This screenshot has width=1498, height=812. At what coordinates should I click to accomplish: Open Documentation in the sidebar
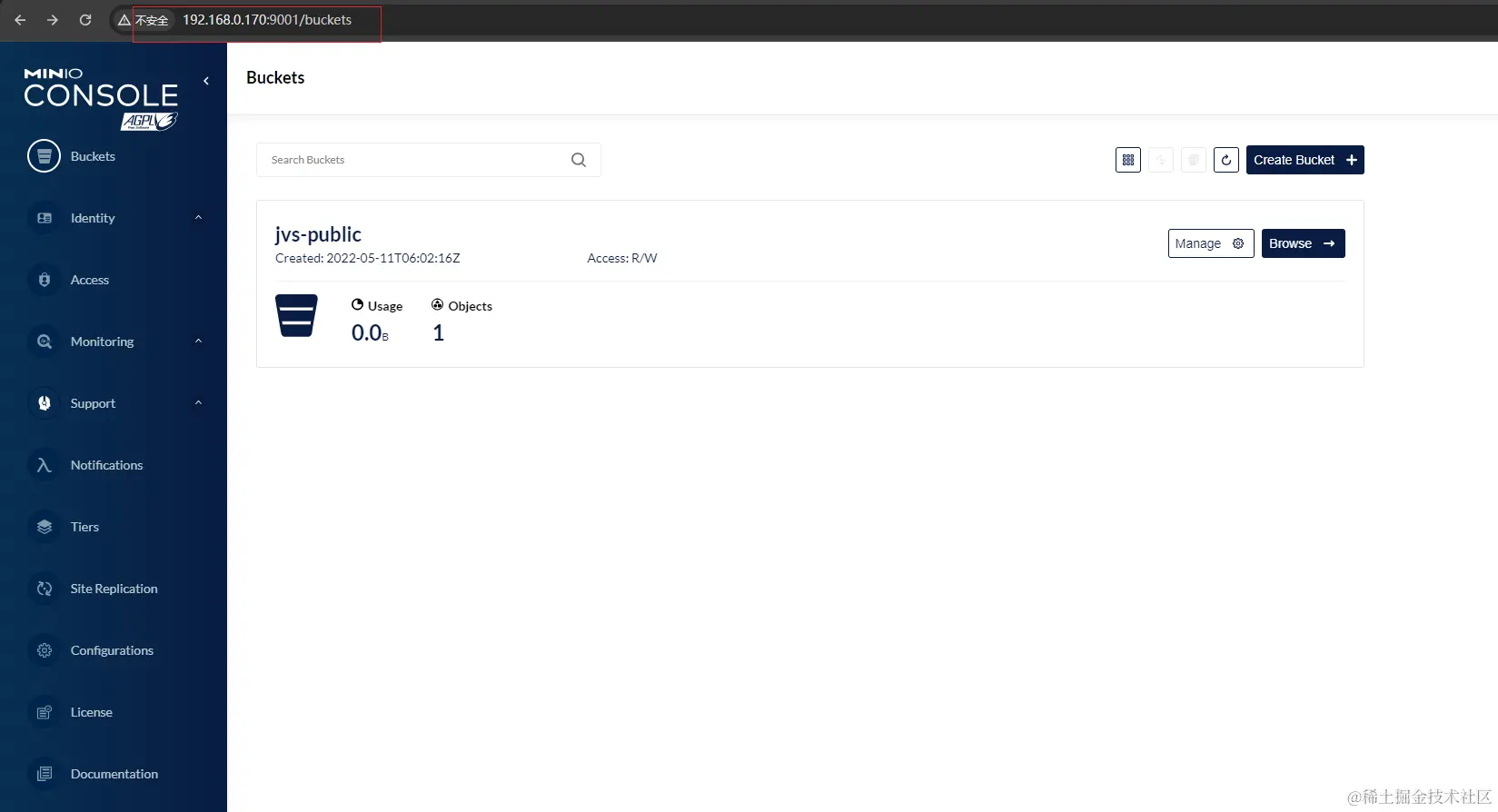pos(114,774)
